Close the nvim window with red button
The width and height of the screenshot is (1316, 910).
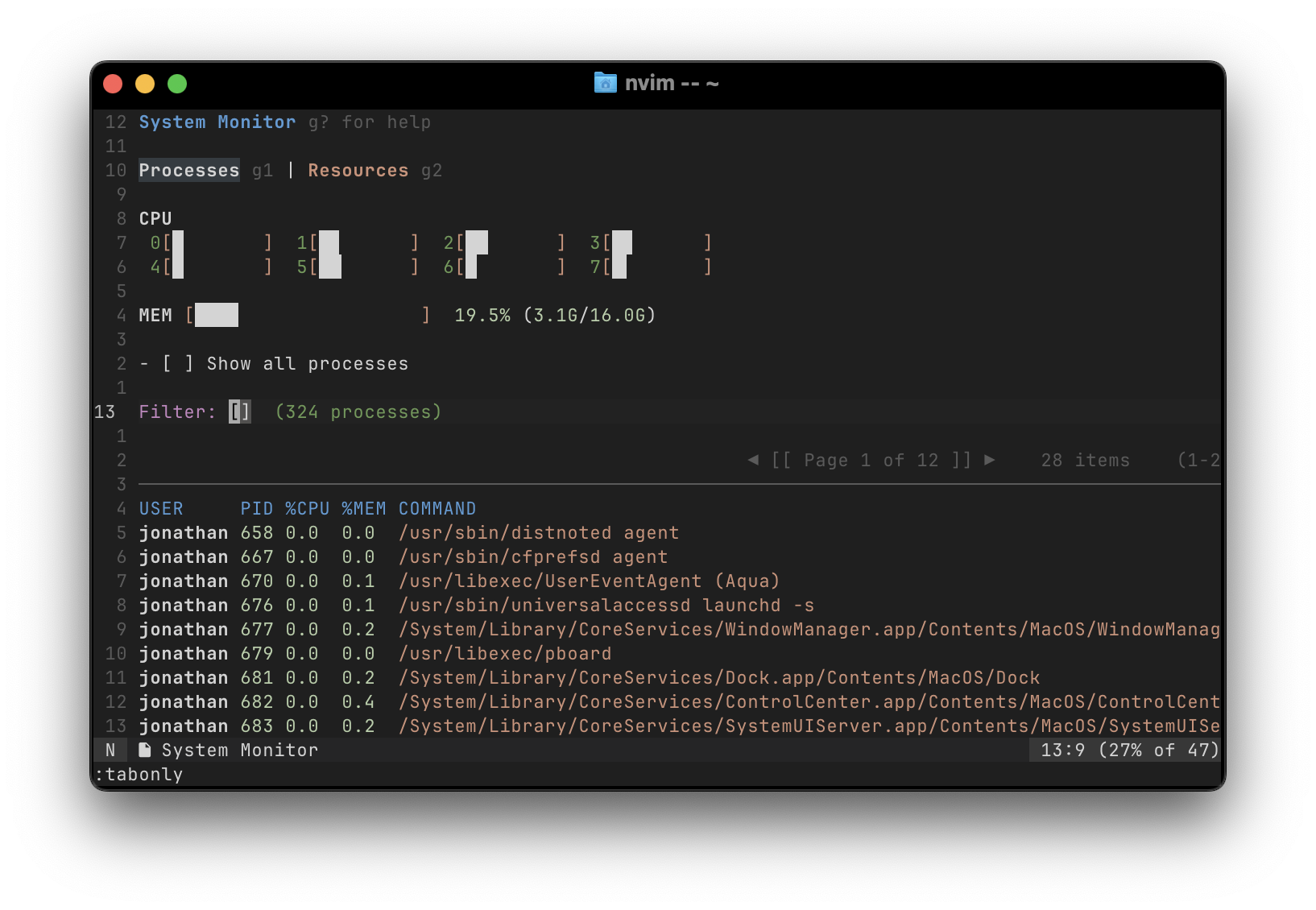113,84
